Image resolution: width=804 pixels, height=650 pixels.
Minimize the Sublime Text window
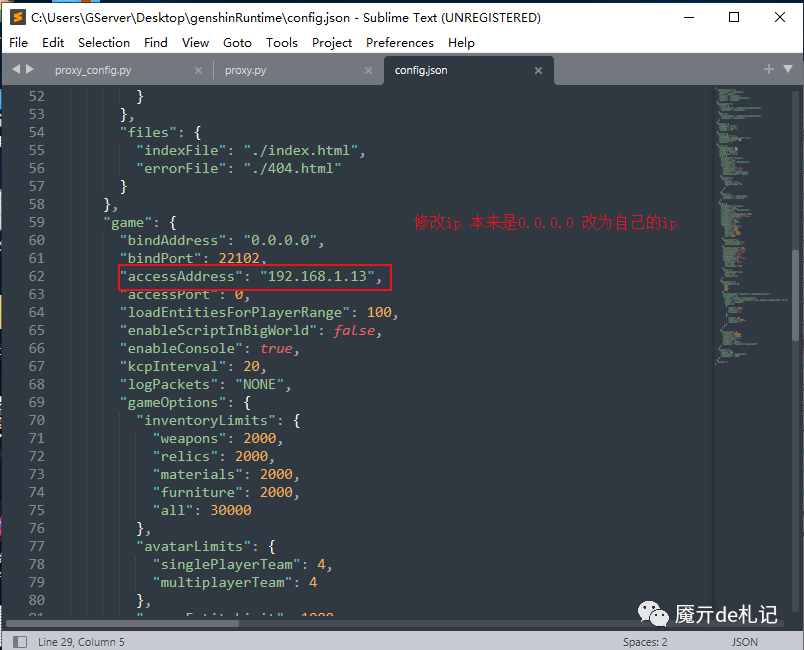pyautogui.click(x=689, y=17)
